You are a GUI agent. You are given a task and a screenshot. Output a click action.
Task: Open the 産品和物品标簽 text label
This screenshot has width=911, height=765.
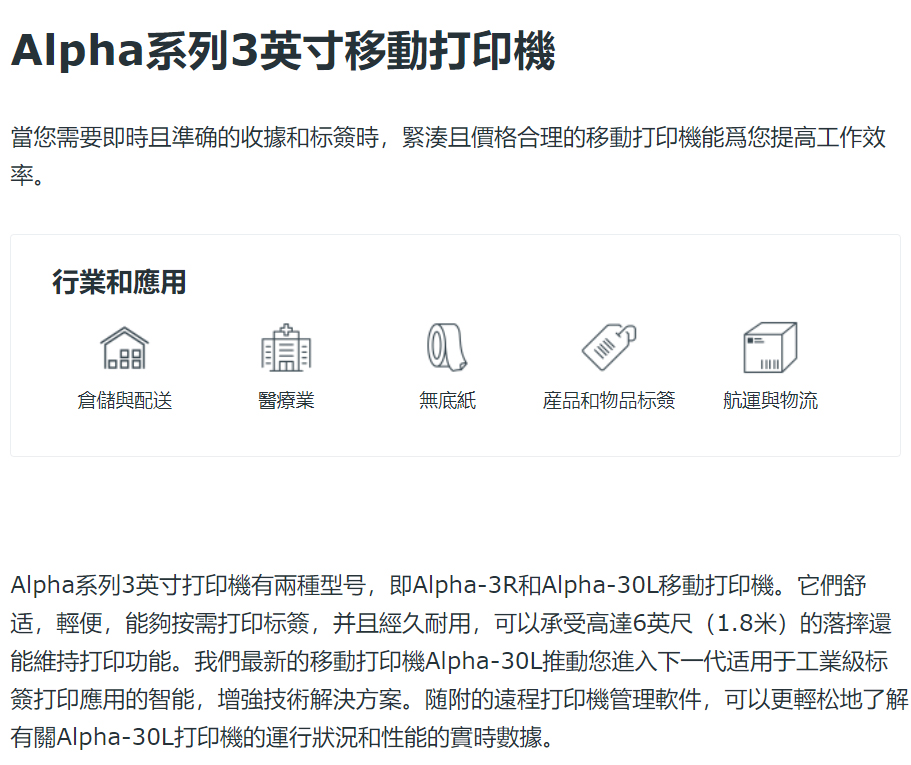(x=609, y=401)
